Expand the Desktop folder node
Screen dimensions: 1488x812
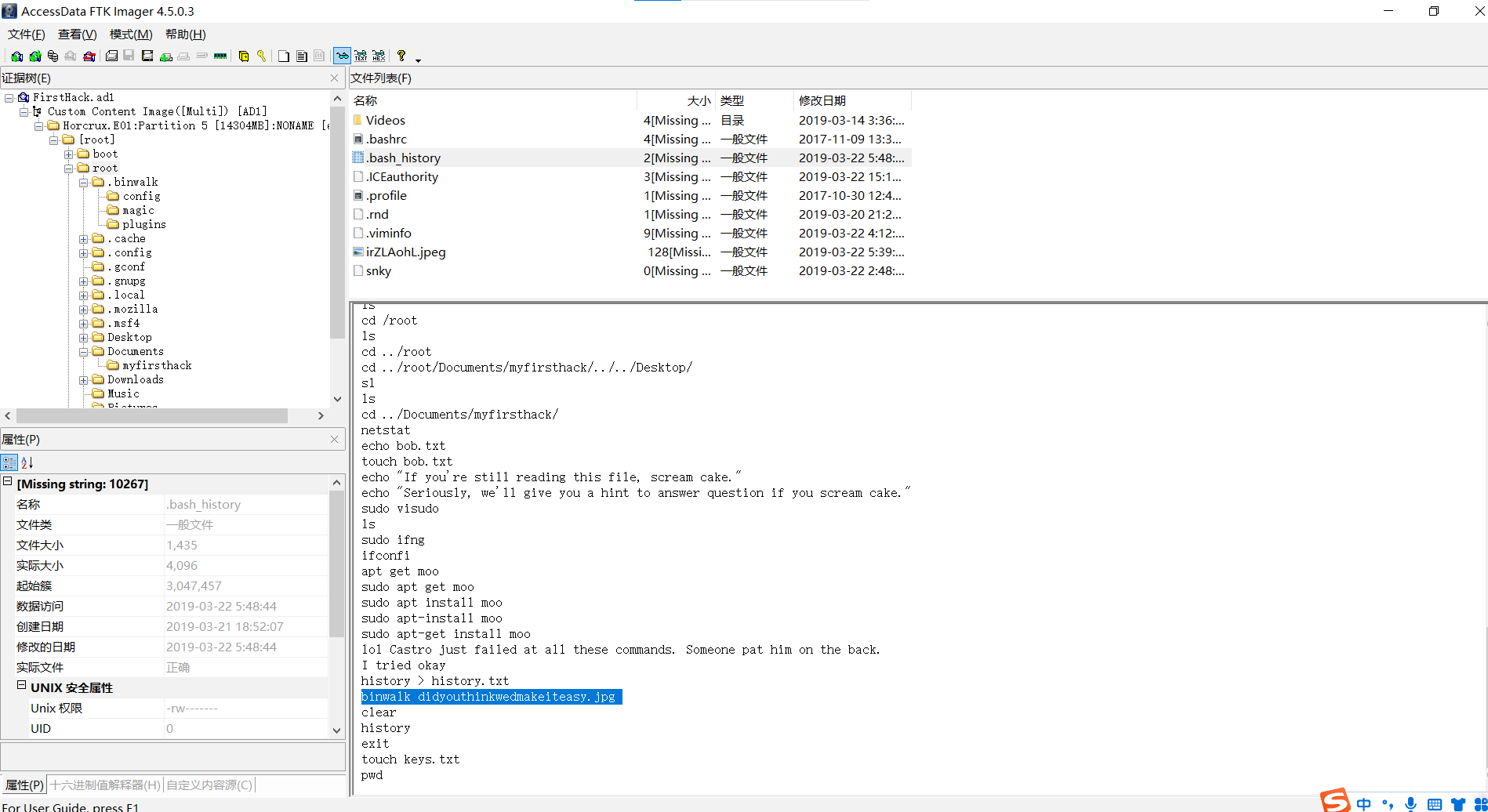(84, 338)
